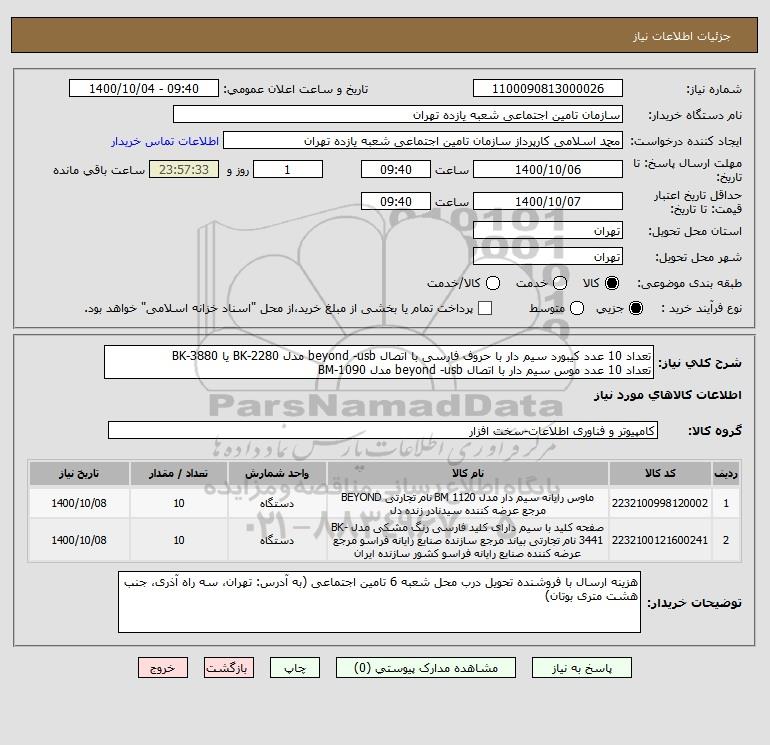Click the general need description text box

[x=379, y=362]
